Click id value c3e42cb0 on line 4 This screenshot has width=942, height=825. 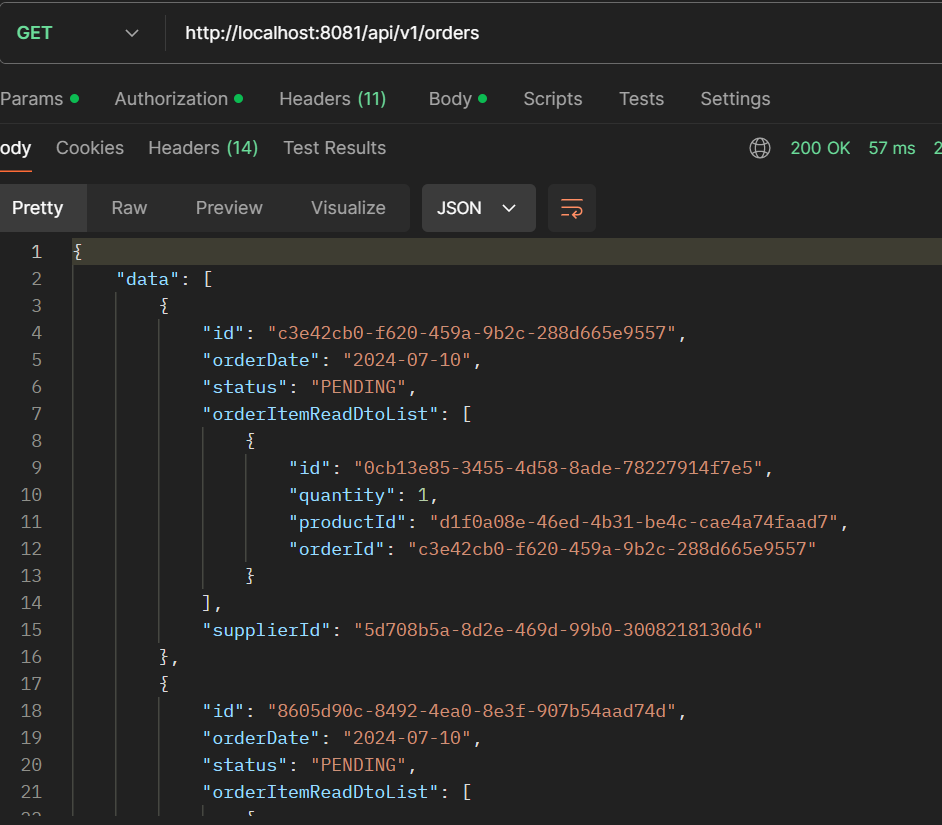click(472, 333)
